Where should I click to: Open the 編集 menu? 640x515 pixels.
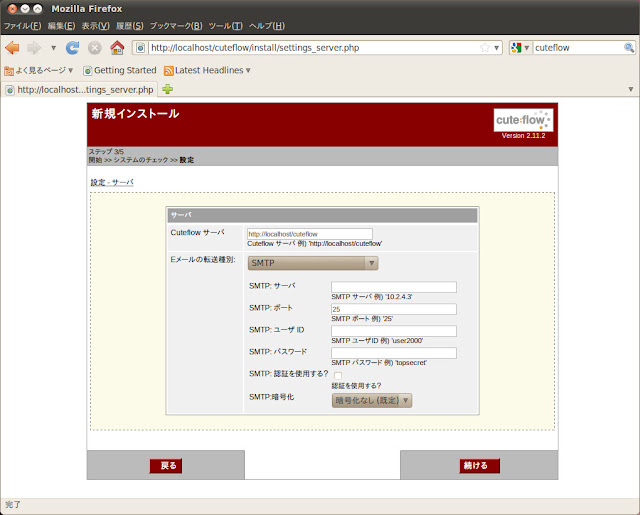(x=61, y=26)
